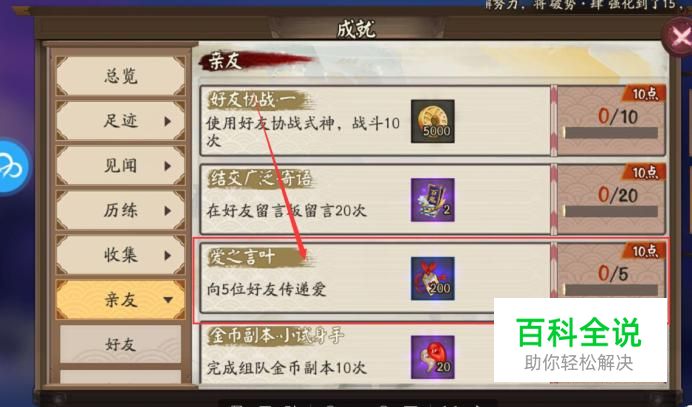Expand the 收集 category arrow
Screen dimensions: 692x407
click(167, 255)
